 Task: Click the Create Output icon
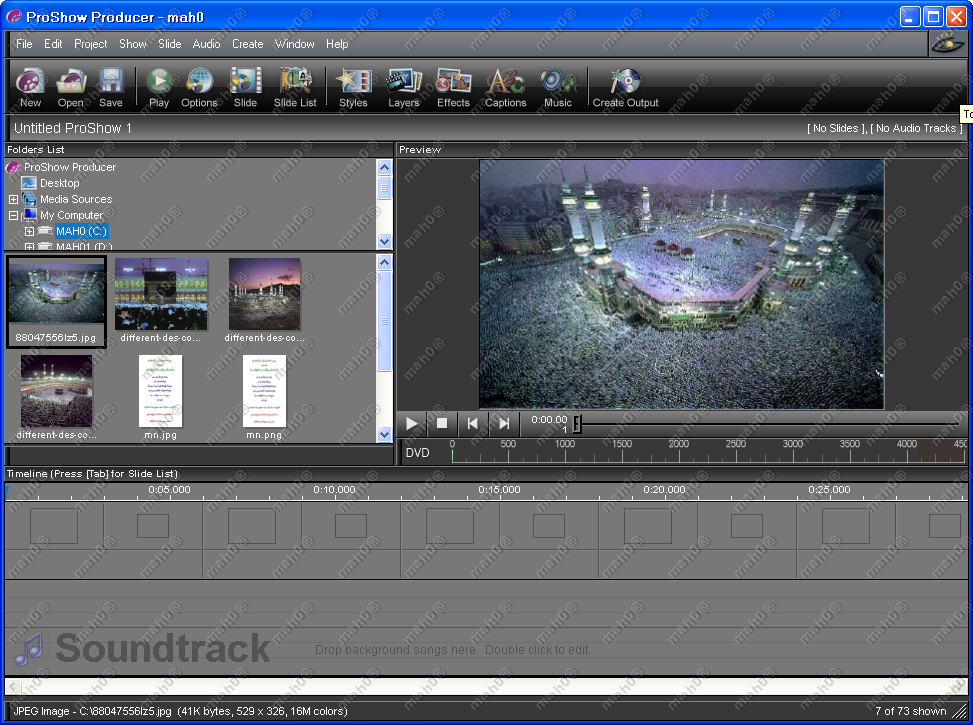(625, 86)
